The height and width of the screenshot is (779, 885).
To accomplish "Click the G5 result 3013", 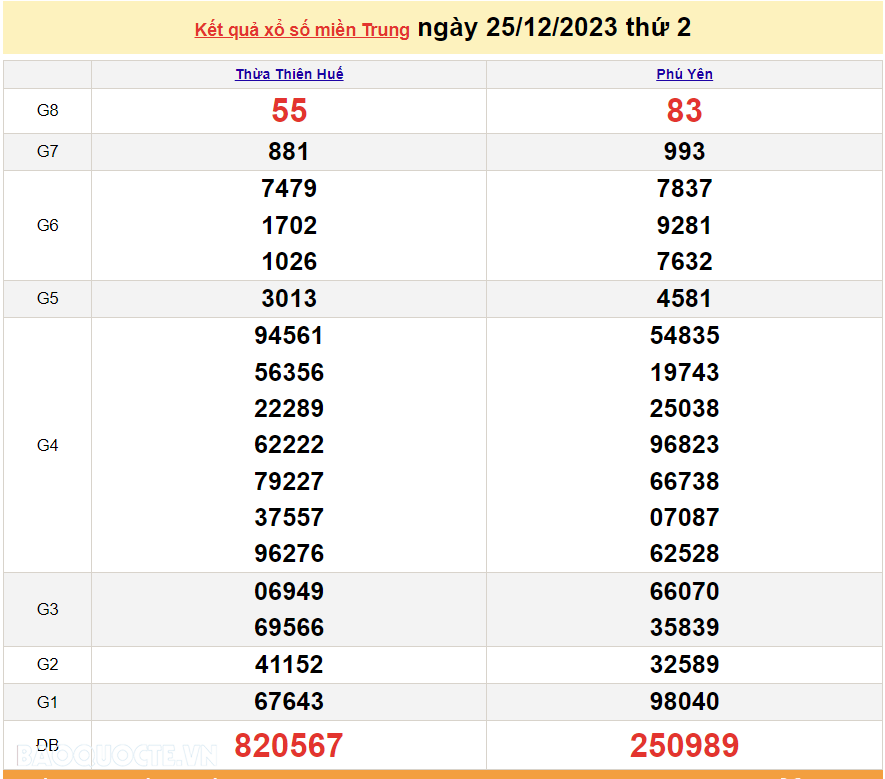I will coord(289,299).
